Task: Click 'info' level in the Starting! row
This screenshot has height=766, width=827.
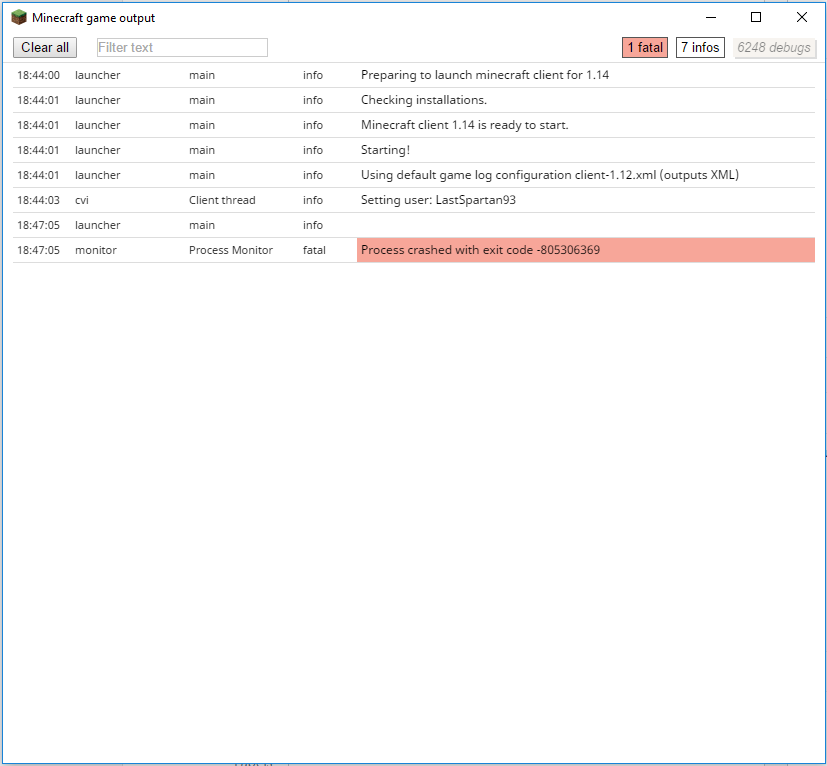Action: [313, 150]
